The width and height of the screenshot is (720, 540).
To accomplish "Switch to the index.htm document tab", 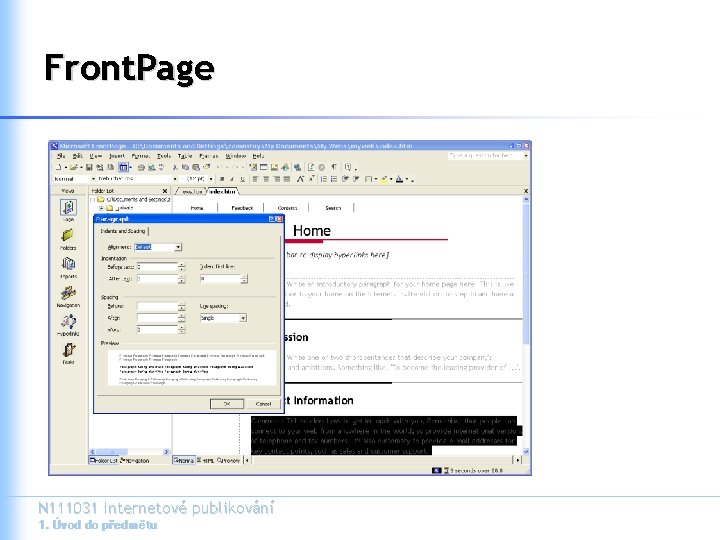I will point(222,191).
